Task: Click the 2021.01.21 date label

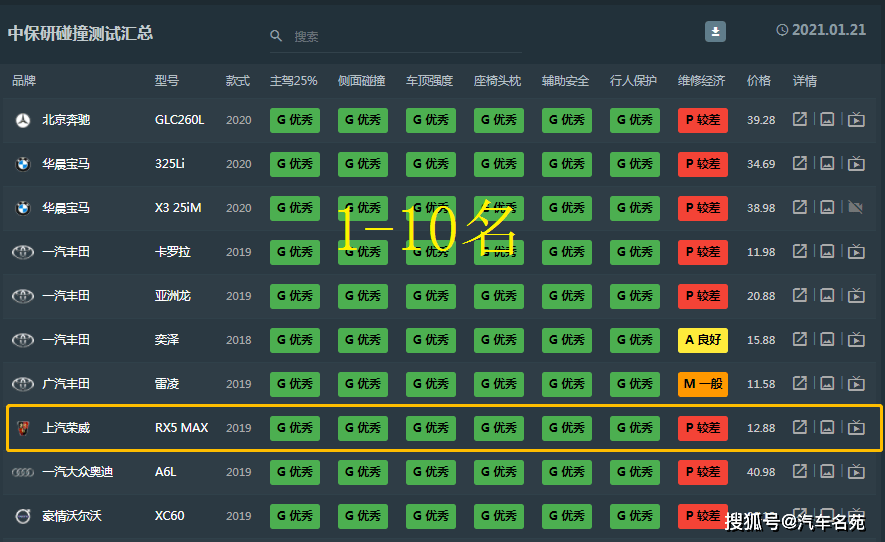Action: coord(828,30)
